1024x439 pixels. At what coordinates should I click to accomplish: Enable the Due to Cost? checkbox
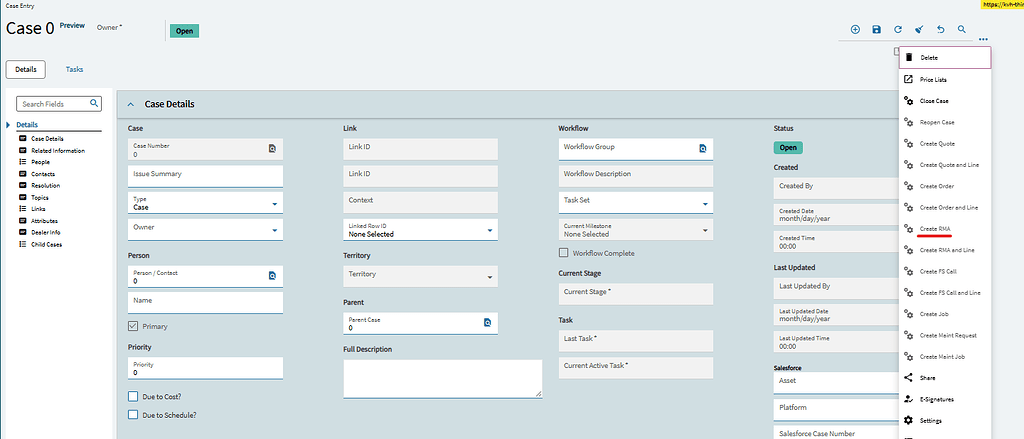pyautogui.click(x=133, y=397)
